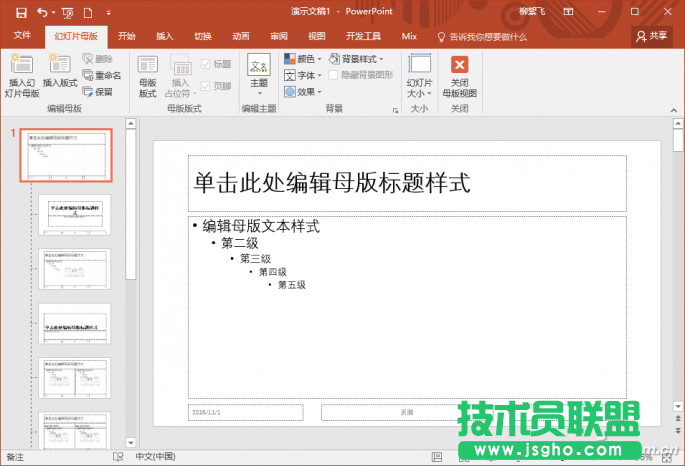Toggle the 页脚 checkbox
The height and width of the screenshot is (466, 685).
[x=207, y=87]
